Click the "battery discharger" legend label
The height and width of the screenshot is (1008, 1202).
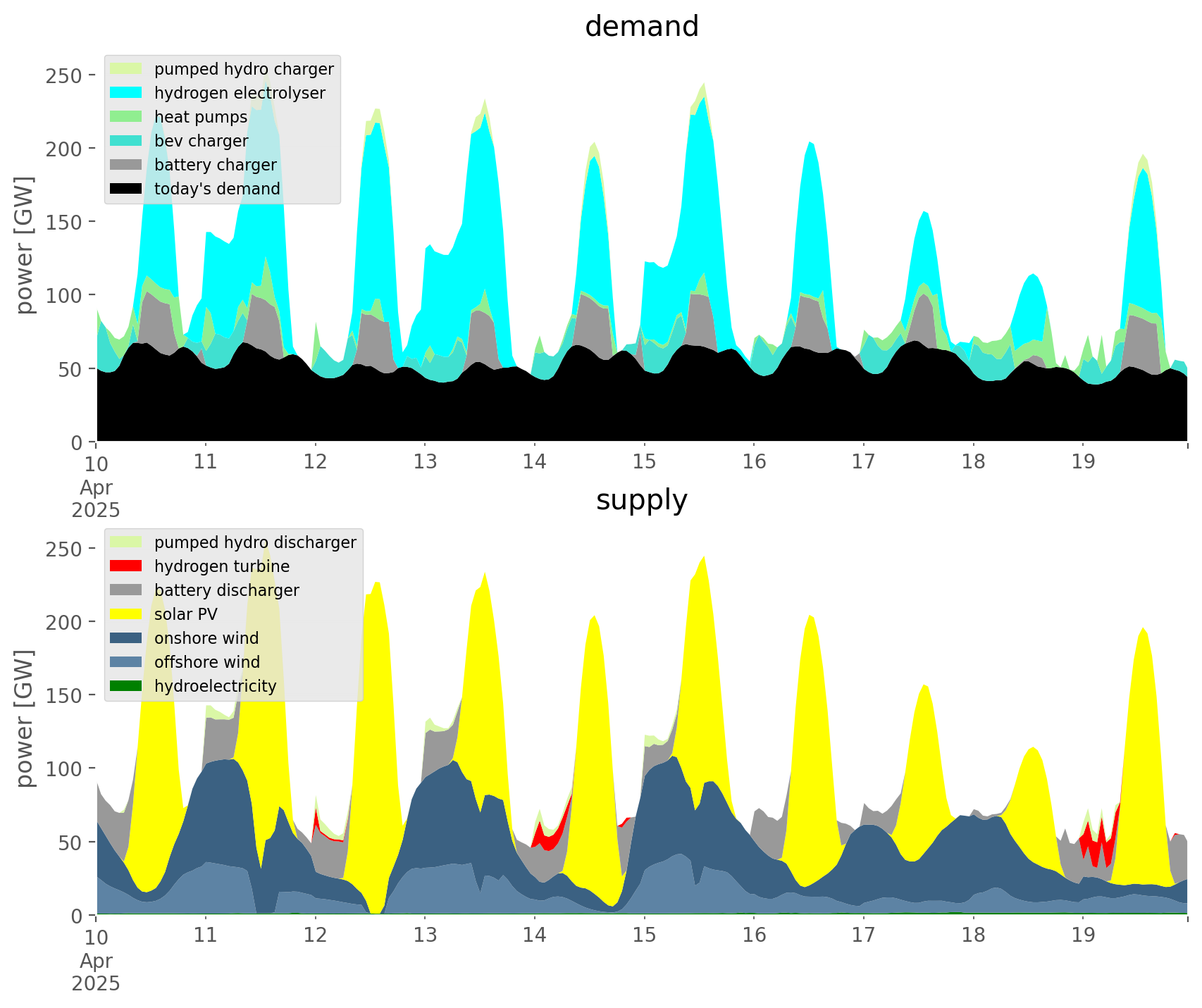click(227, 591)
